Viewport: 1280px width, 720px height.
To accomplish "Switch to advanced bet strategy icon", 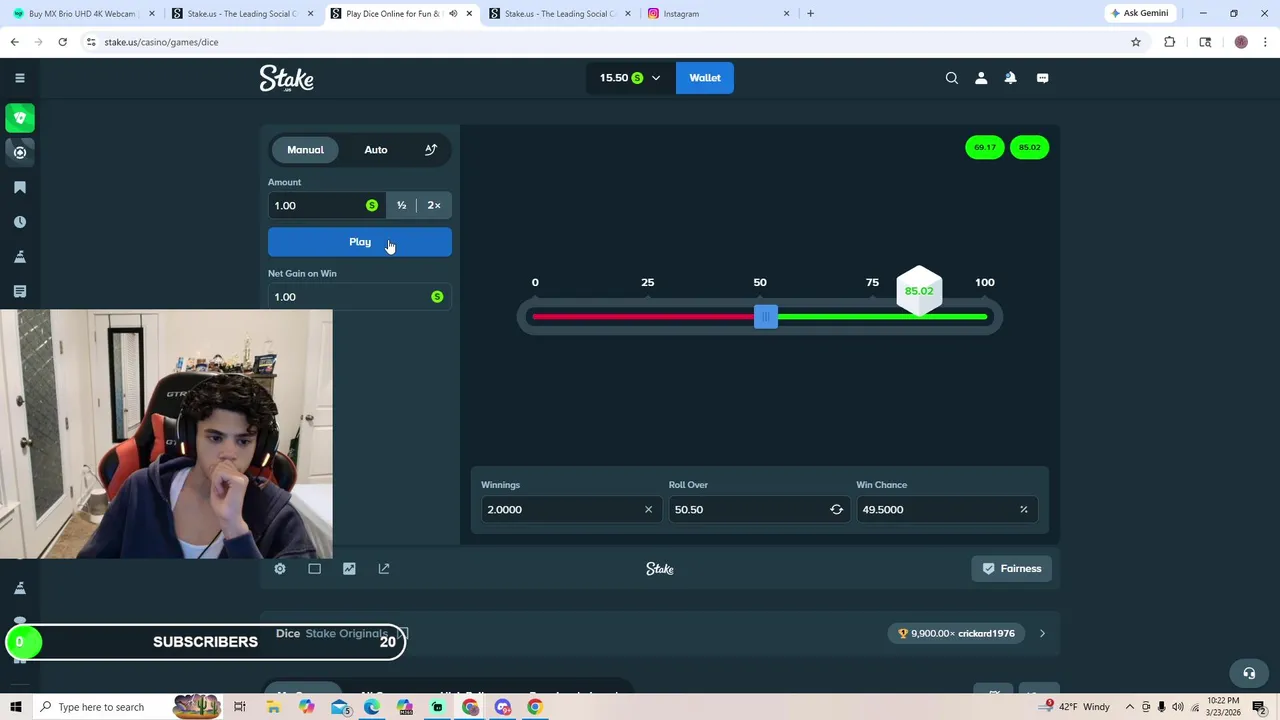I will [431, 149].
